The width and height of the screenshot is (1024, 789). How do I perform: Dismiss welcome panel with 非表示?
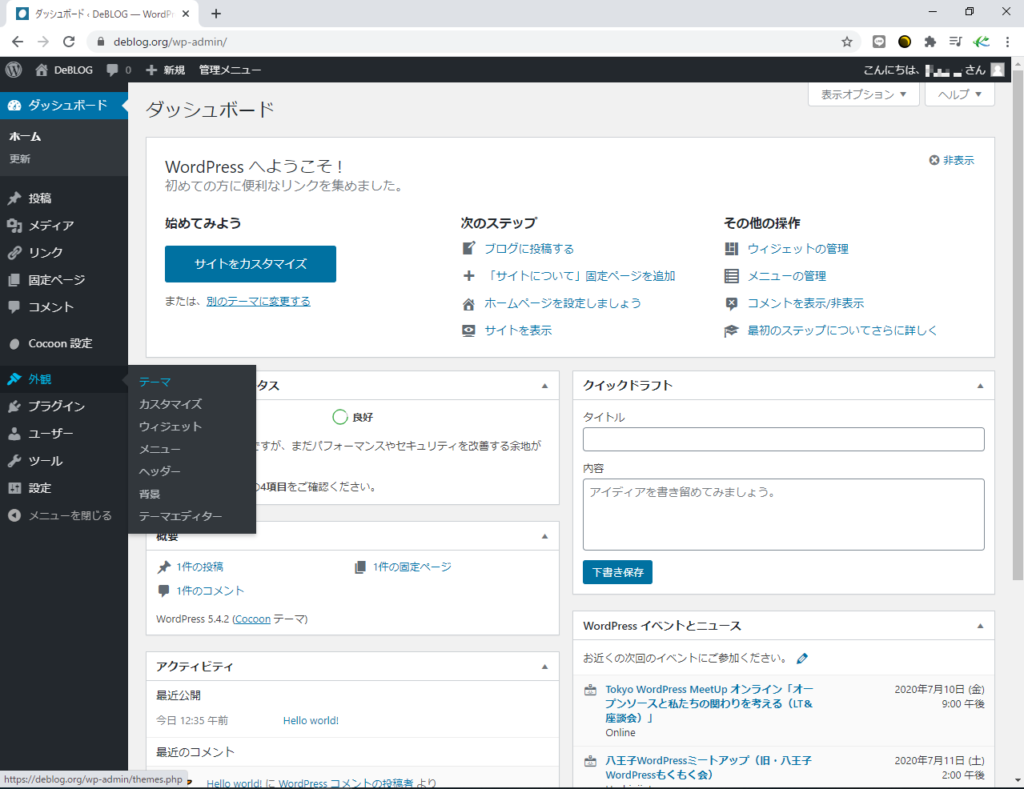tap(952, 160)
